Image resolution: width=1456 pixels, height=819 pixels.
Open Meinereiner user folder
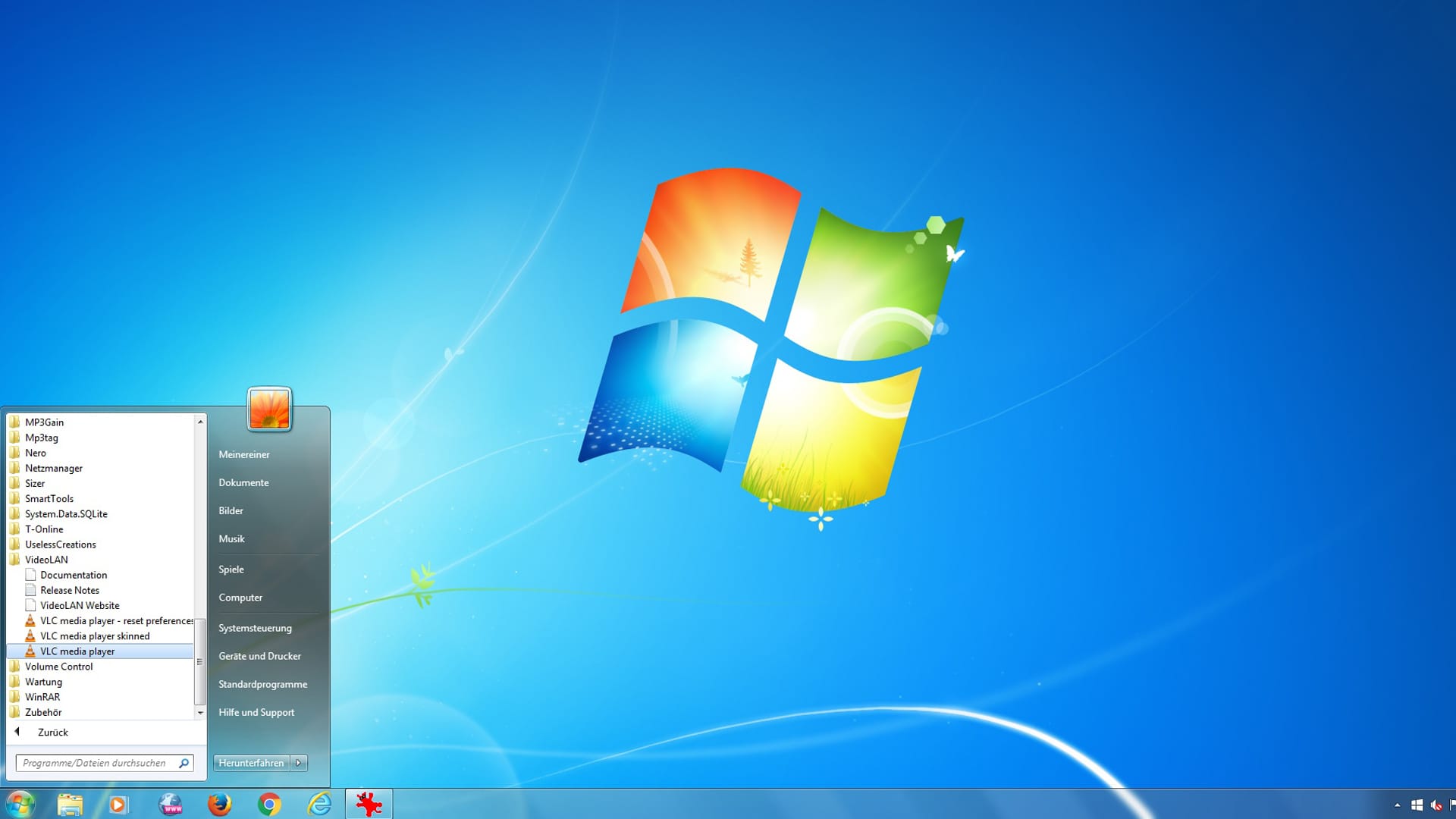[x=244, y=454]
